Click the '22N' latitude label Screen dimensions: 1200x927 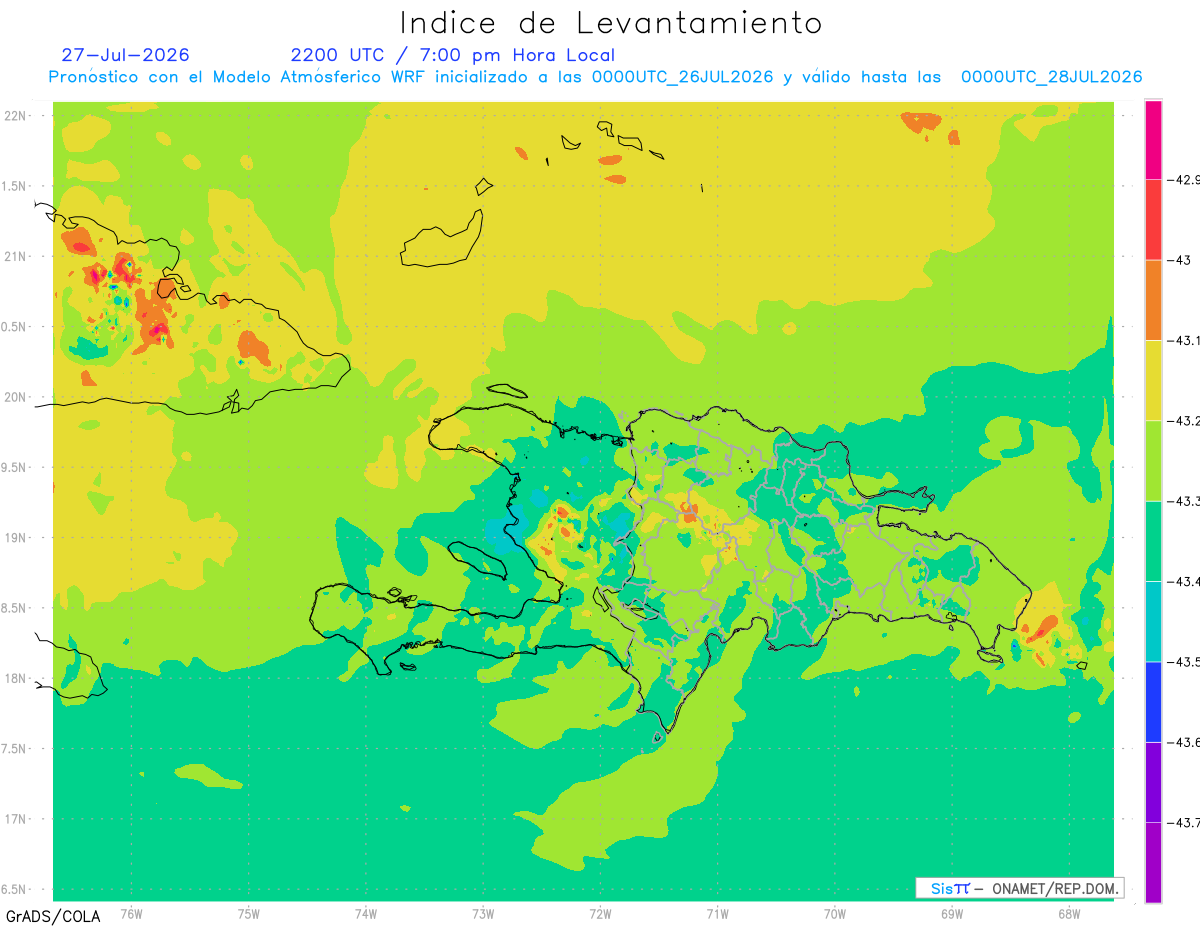pyautogui.click(x=16, y=116)
